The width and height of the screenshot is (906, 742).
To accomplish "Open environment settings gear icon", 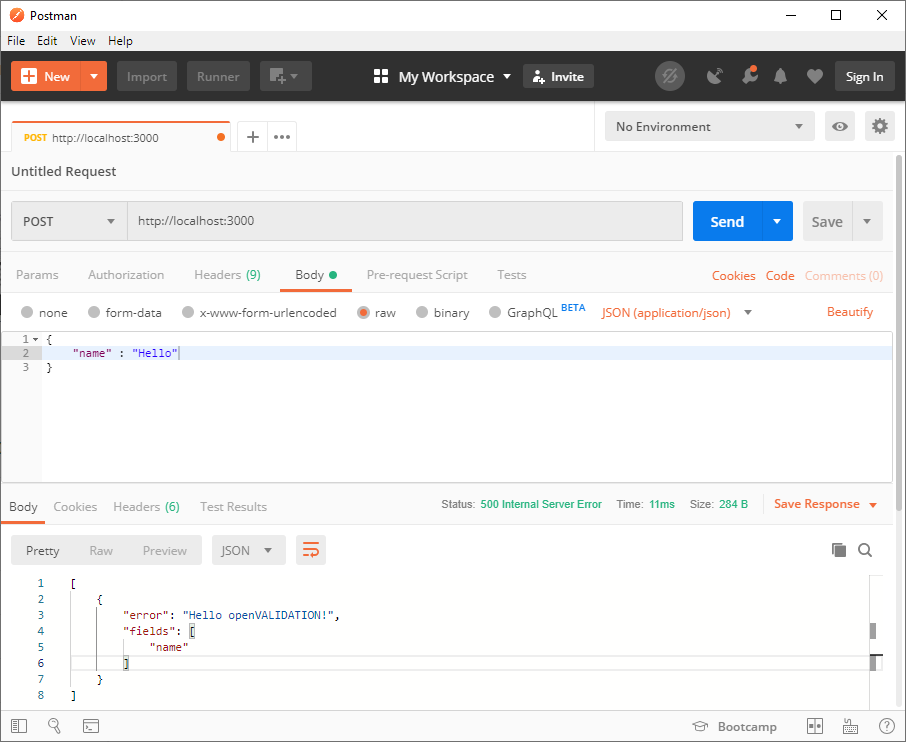I will tap(879, 126).
